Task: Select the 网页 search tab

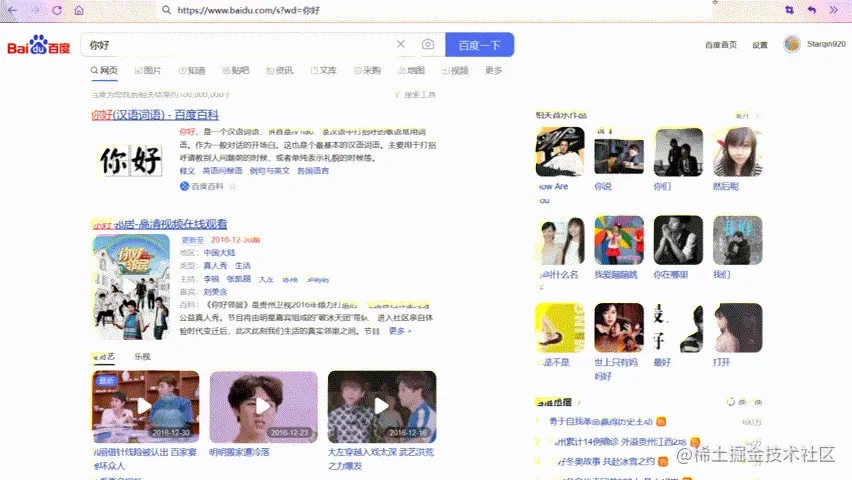Action: coord(104,70)
